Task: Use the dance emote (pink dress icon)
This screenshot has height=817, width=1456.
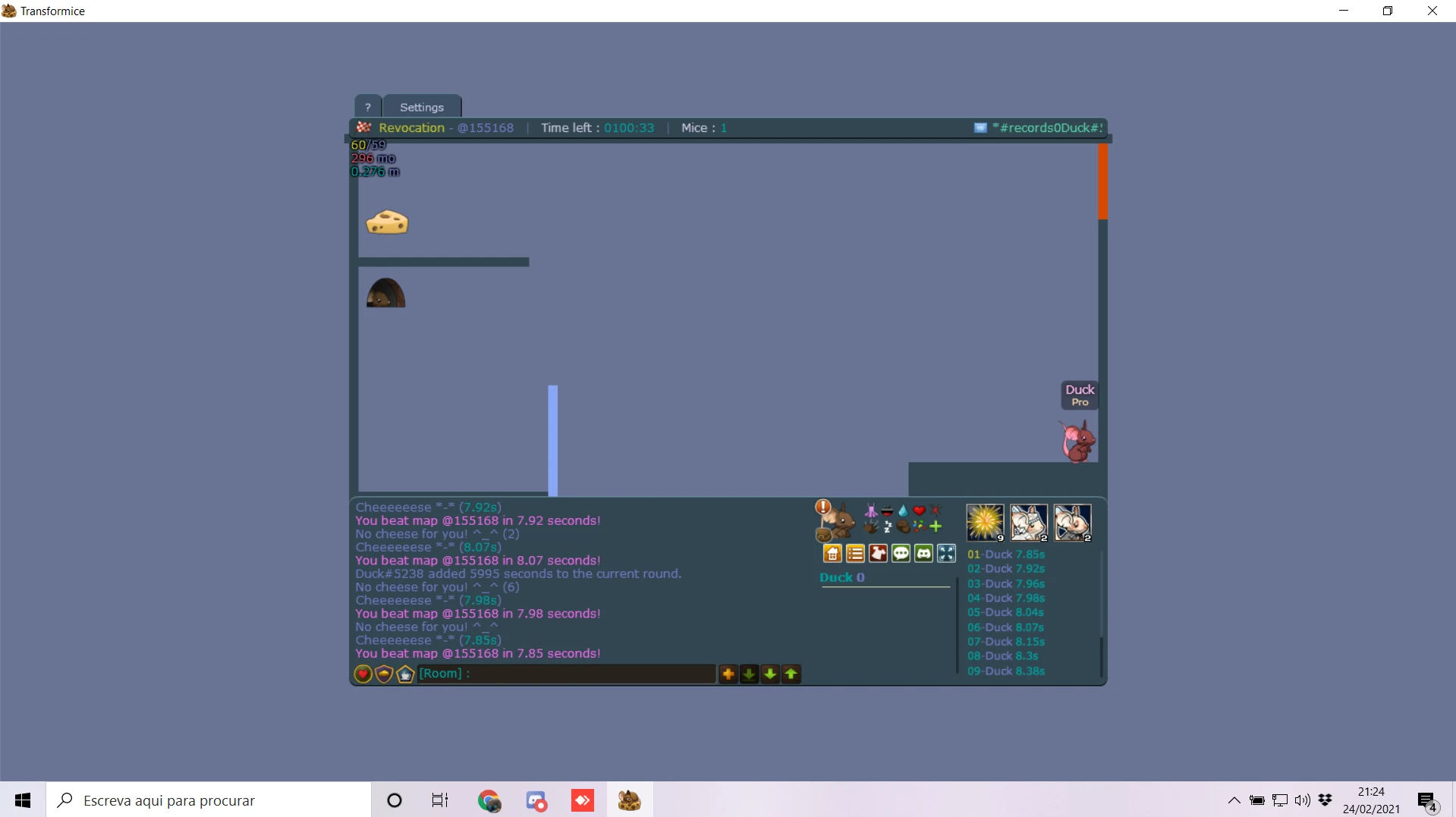Action: coord(871,511)
